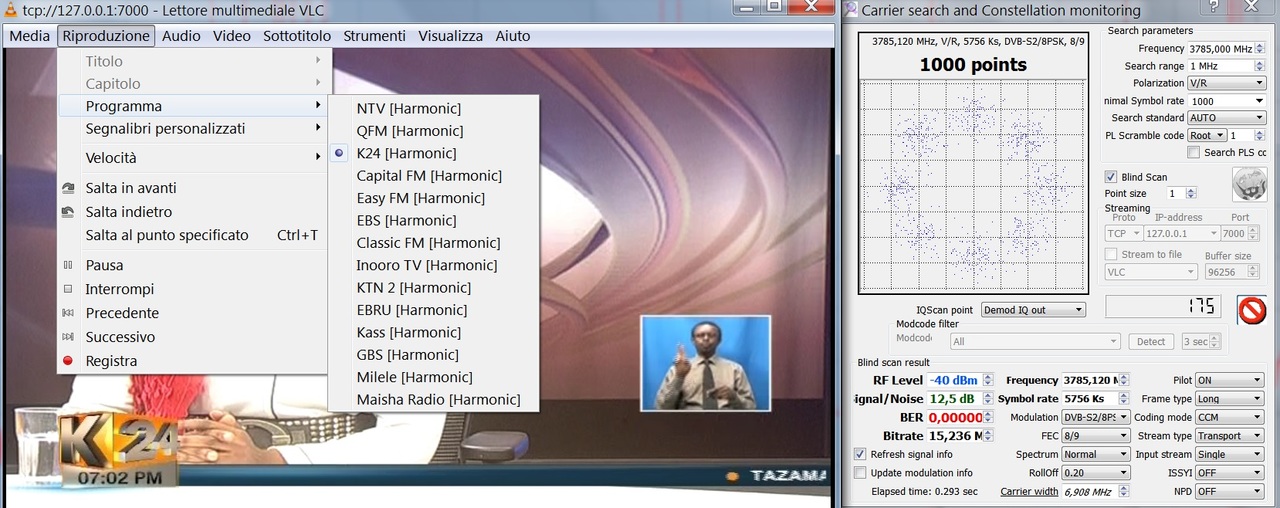The width and height of the screenshot is (1280, 508).
Task: Click the red stop/no-entry icon
Action: [1251, 309]
